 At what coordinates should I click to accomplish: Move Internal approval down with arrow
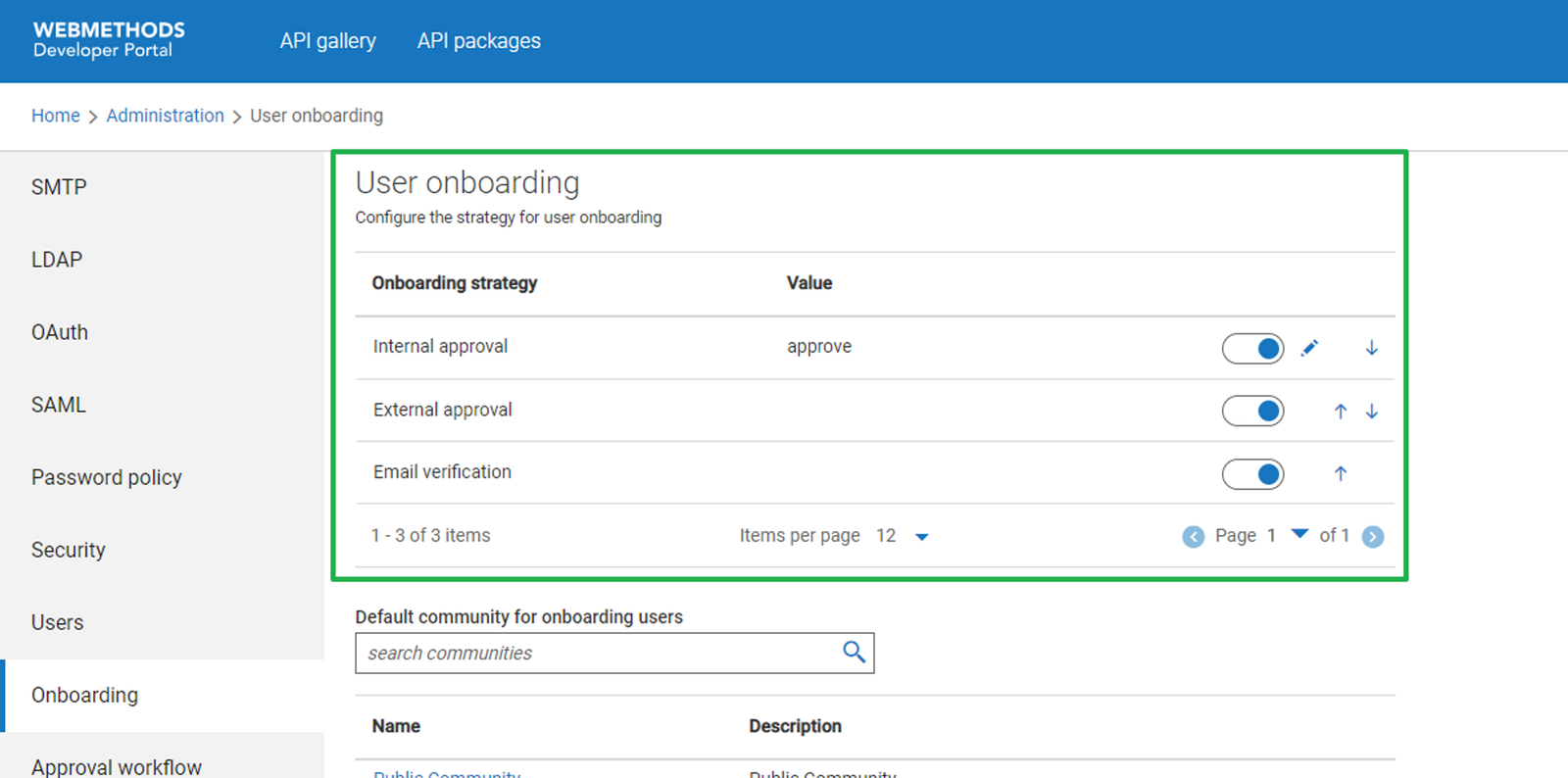click(1372, 348)
